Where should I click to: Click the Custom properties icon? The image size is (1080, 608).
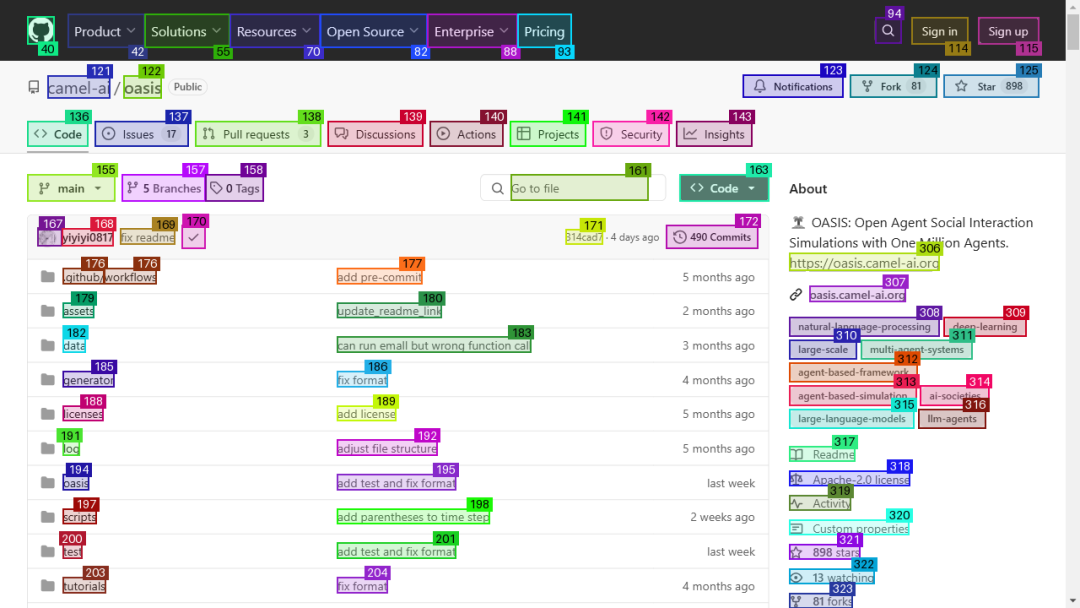797,529
